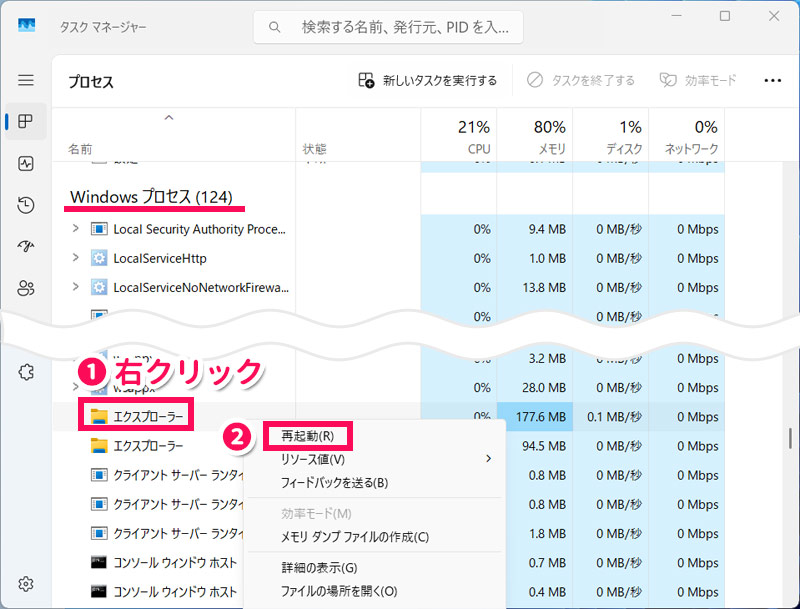
Task: Click the process list scrollbar thumb
Action: point(790,439)
